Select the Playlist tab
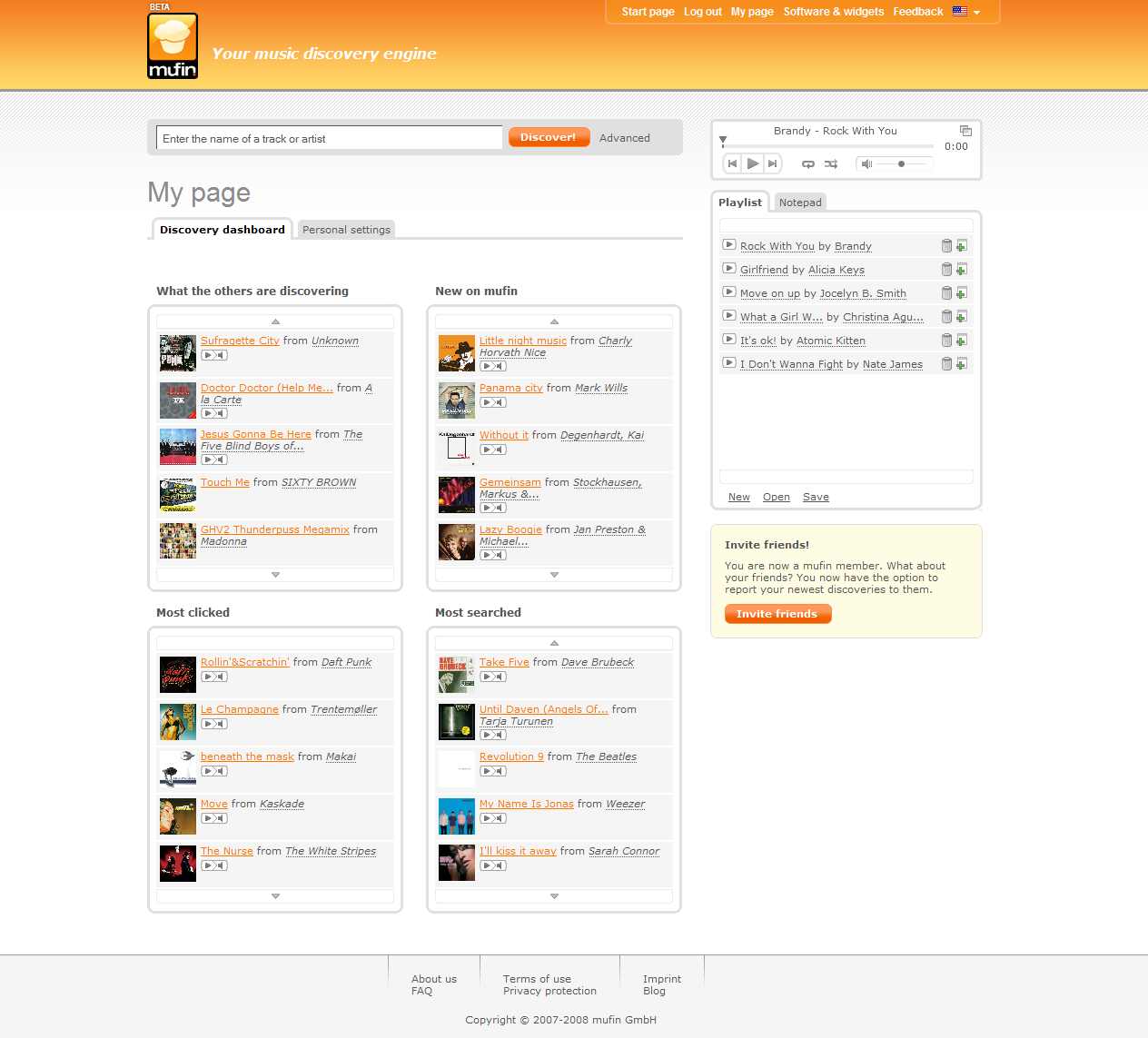The width and height of the screenshot is (1148, 1038). 740,203
